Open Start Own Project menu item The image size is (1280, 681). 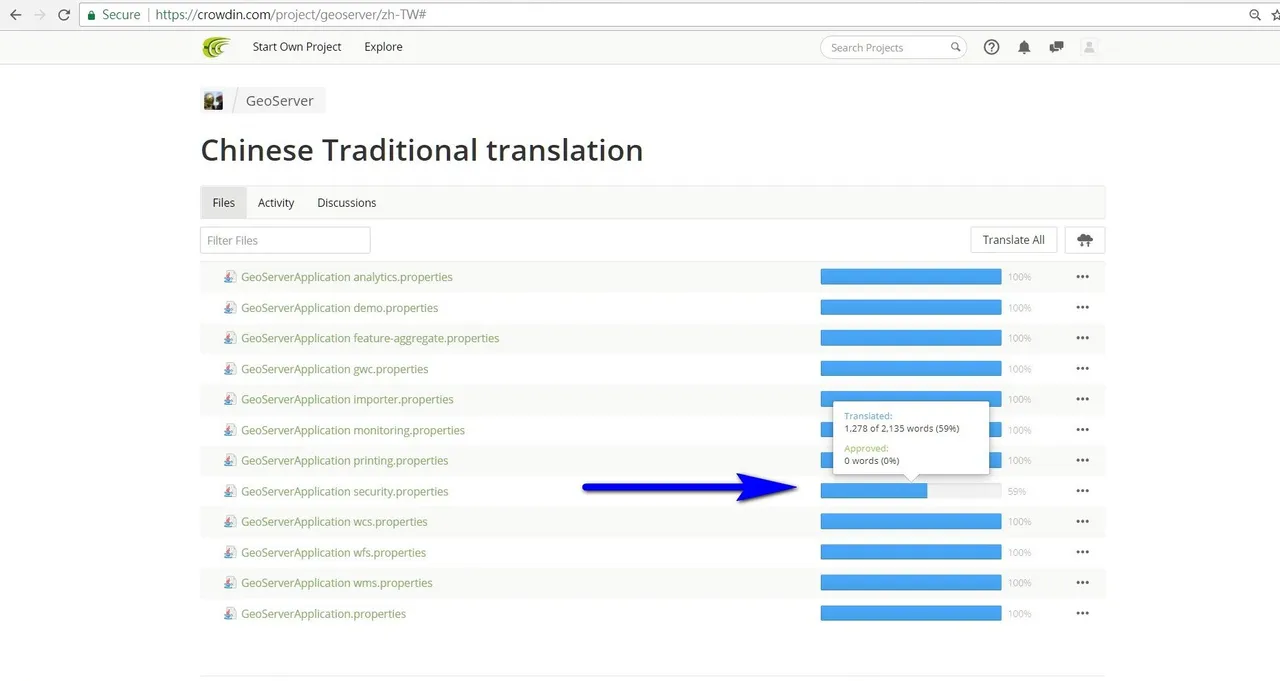pyautogui.click(x=297, y=47)
